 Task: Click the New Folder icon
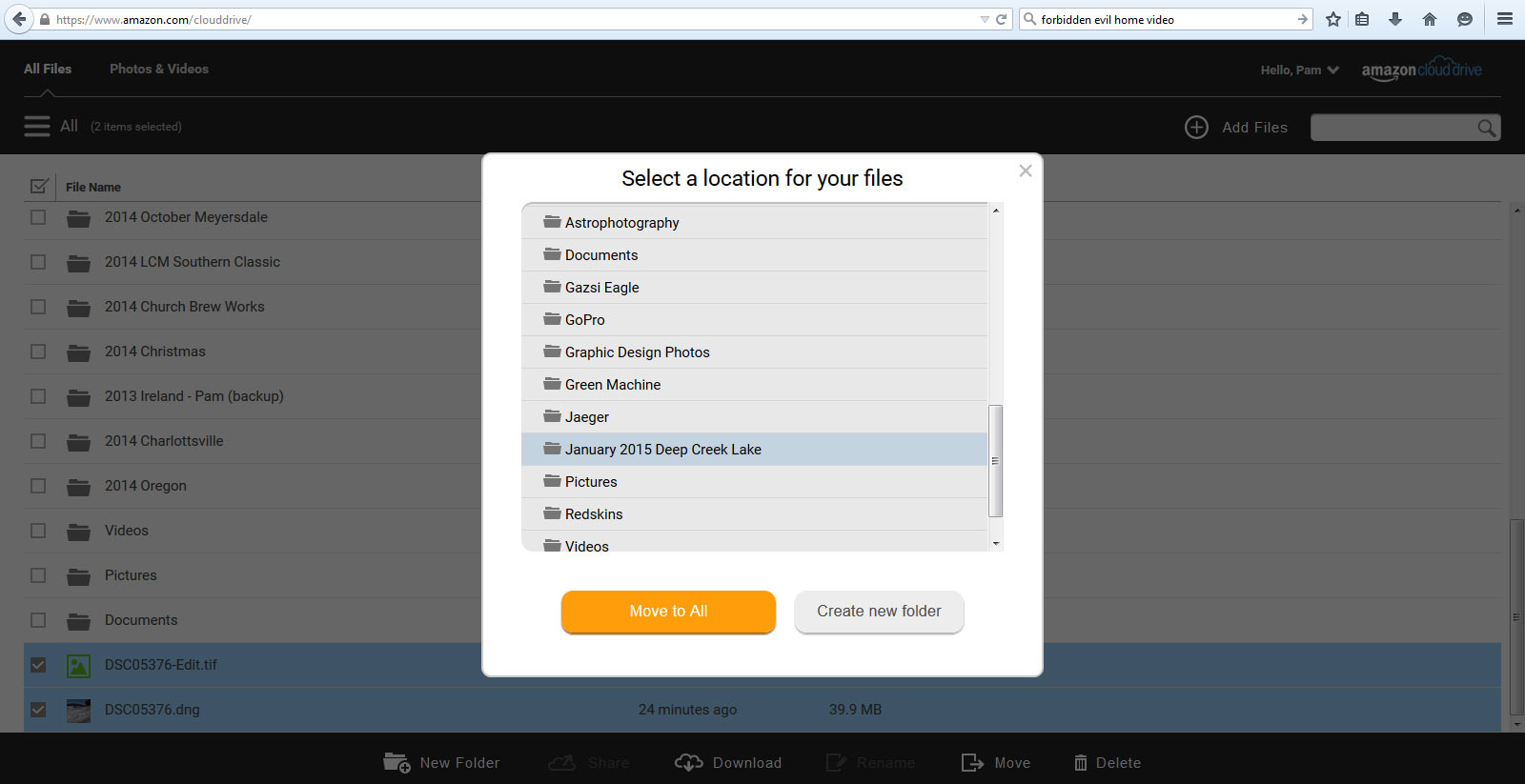click(396, 762)
